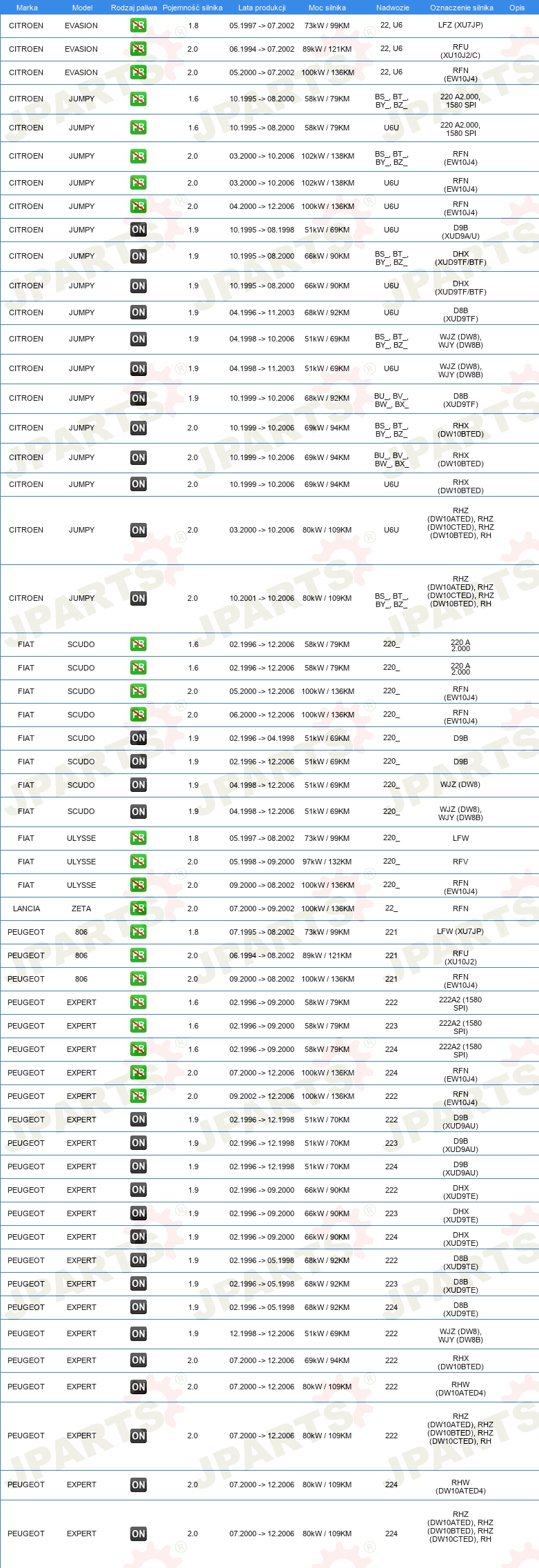Click the Model column header

tap(82, 8)
